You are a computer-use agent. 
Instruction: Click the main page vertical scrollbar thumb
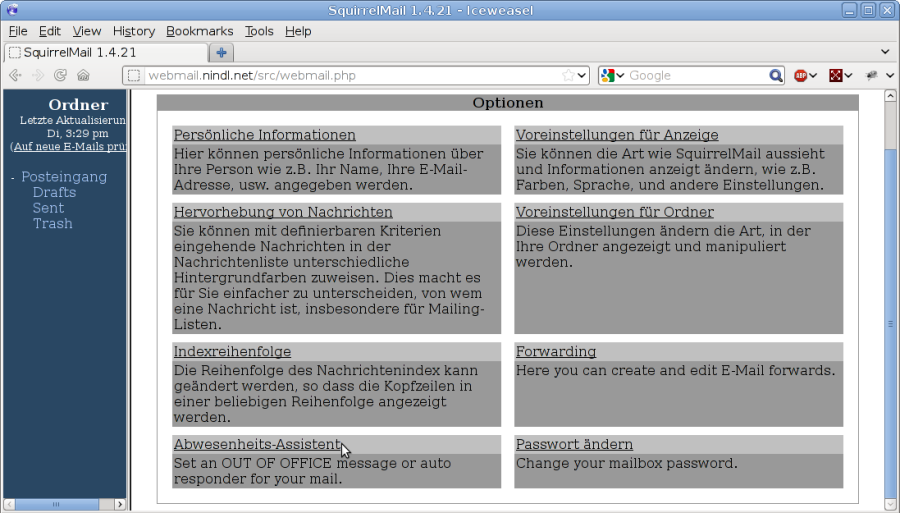click(890, 324)
